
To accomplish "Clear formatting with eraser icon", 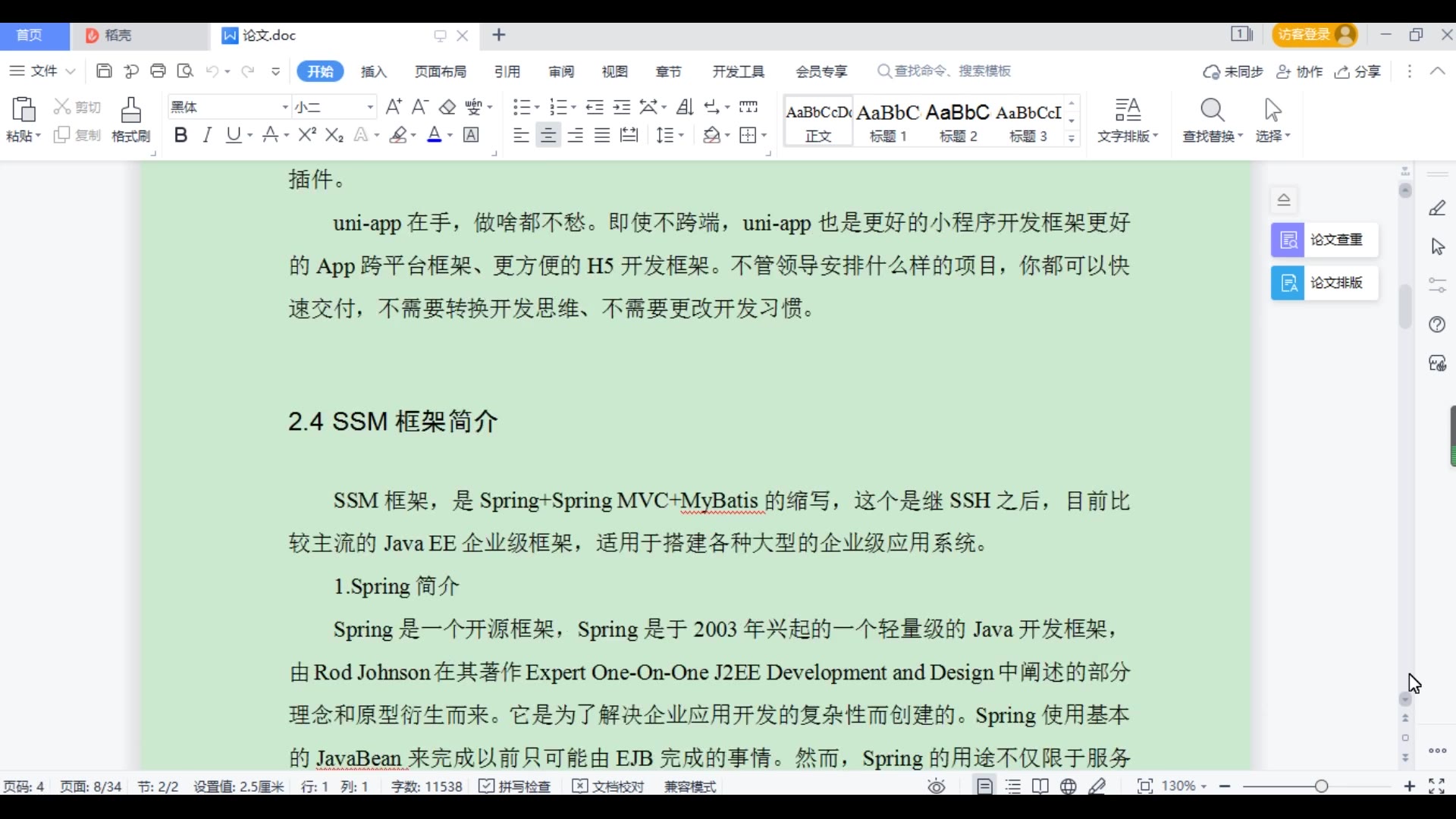I will point(447,107).
